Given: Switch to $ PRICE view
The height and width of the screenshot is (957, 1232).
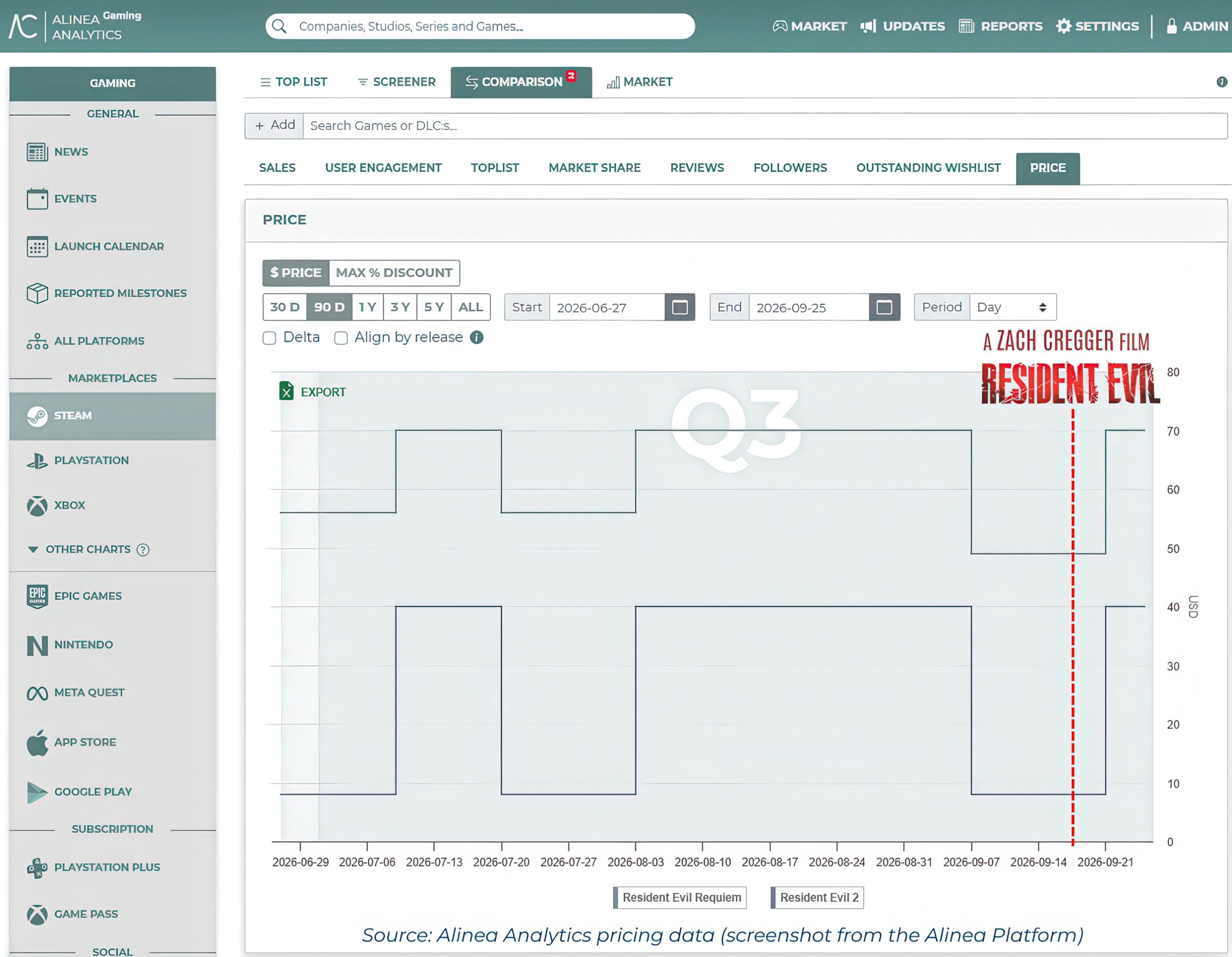Looking at the screenshot, I should coord(295,273).
